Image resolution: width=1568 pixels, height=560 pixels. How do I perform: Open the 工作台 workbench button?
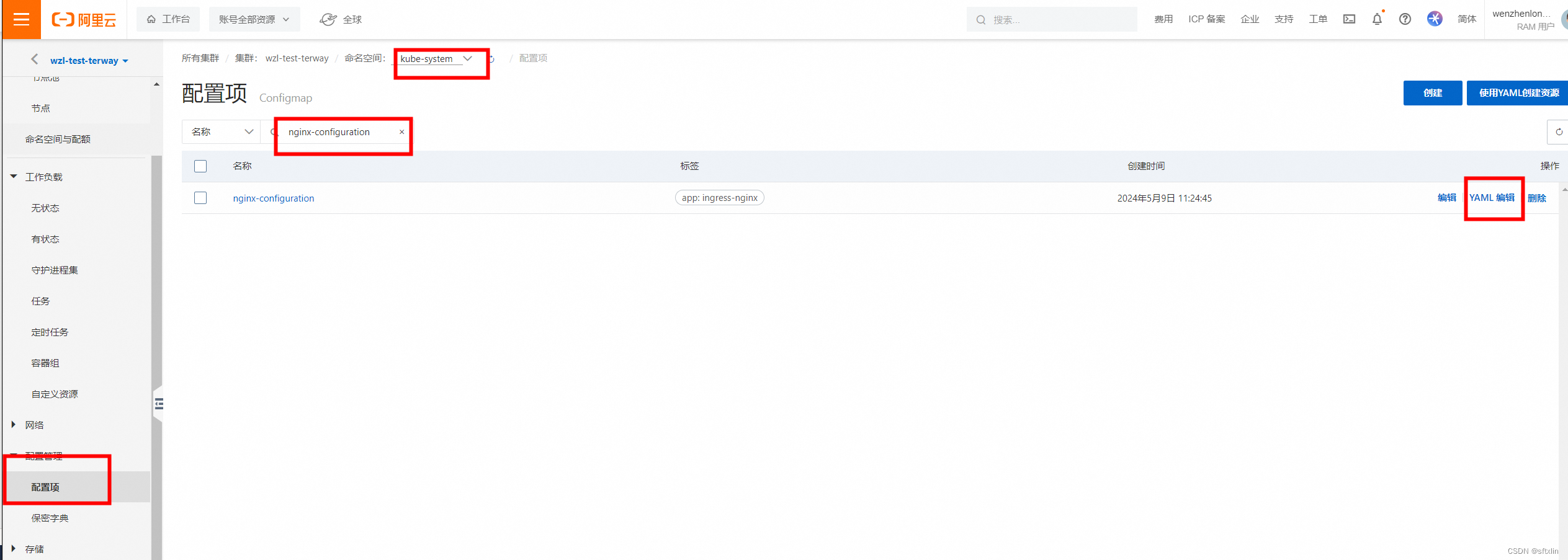tap(168, 19)
